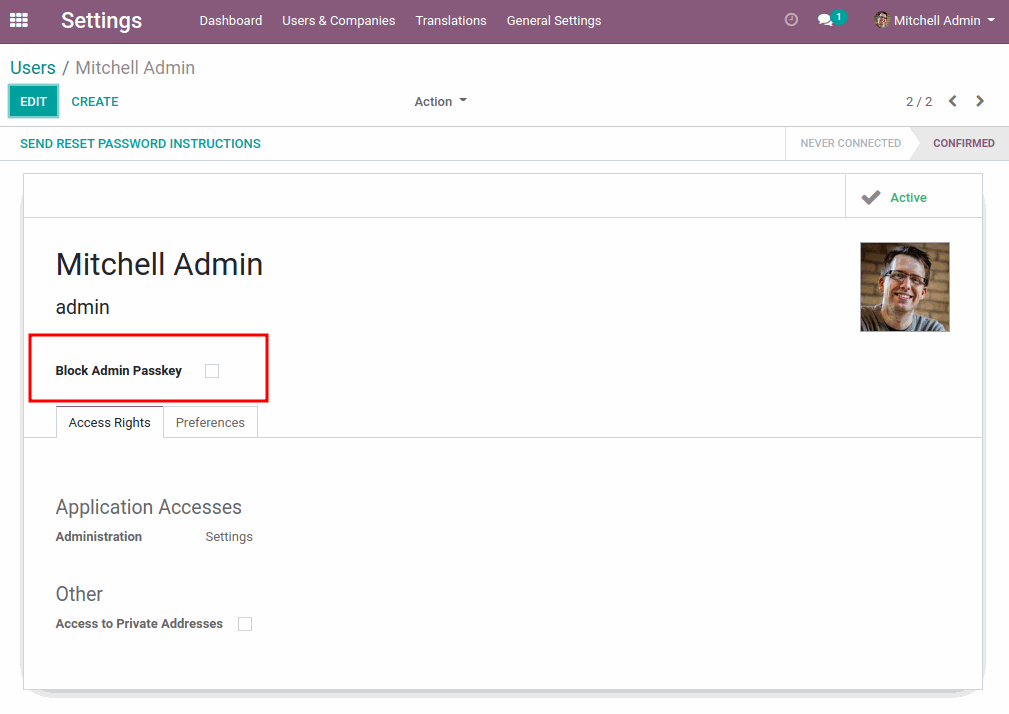
Task: Navigate to Users breadcrumb link
Action: [33, 68]
